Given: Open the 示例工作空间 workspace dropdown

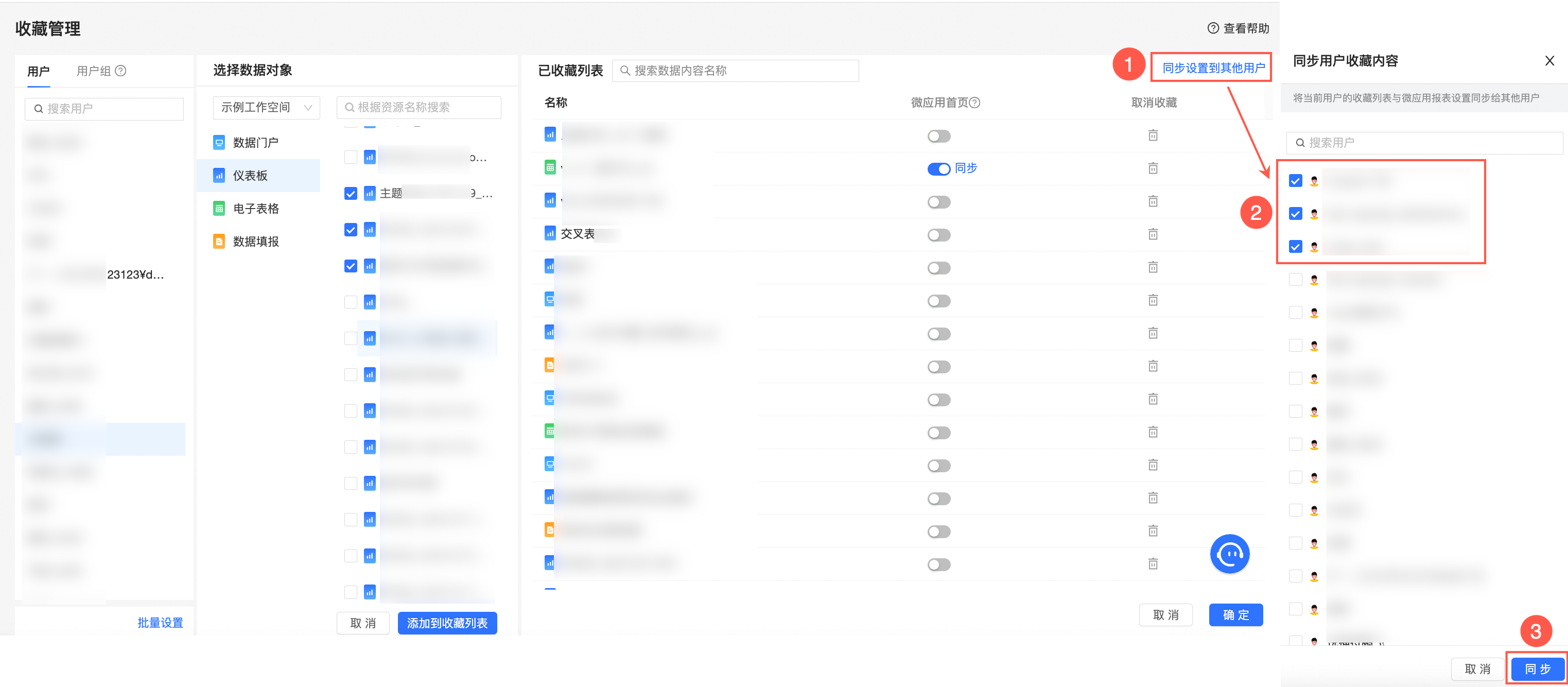Looking at the screenshot, I should pyautogui.click(x=266, y=108).
